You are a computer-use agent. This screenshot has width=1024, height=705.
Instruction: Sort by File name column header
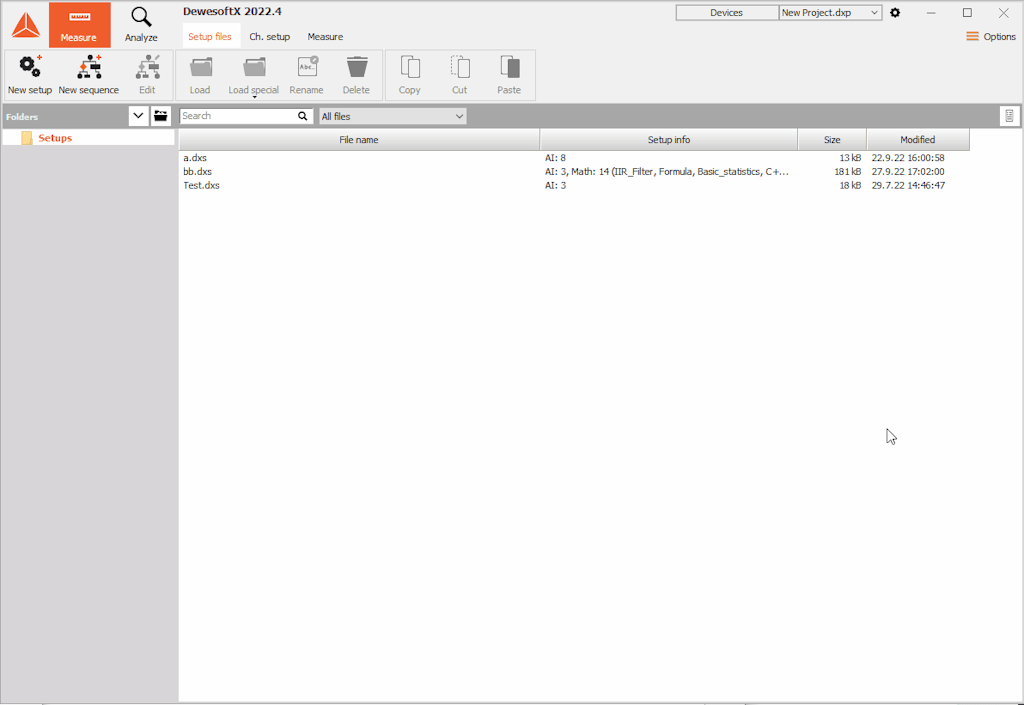coord(359,140)
